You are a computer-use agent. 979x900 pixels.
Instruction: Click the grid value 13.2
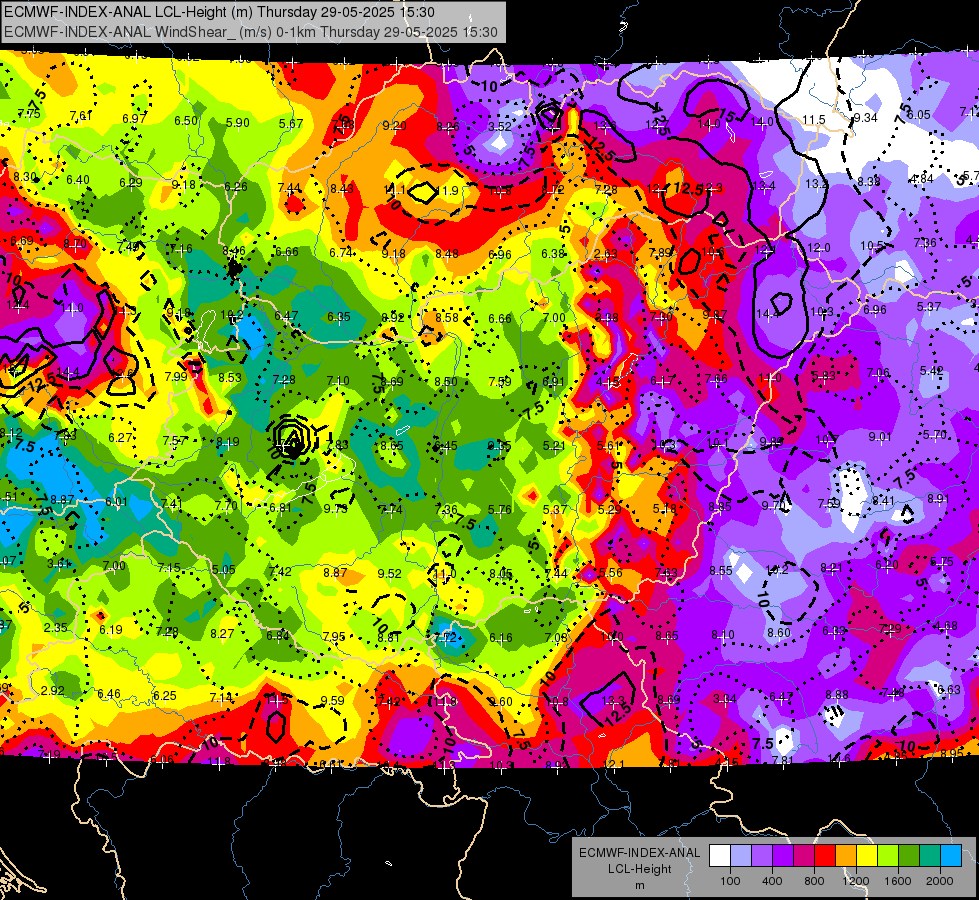pyautogui.click(x=816, y=184)
